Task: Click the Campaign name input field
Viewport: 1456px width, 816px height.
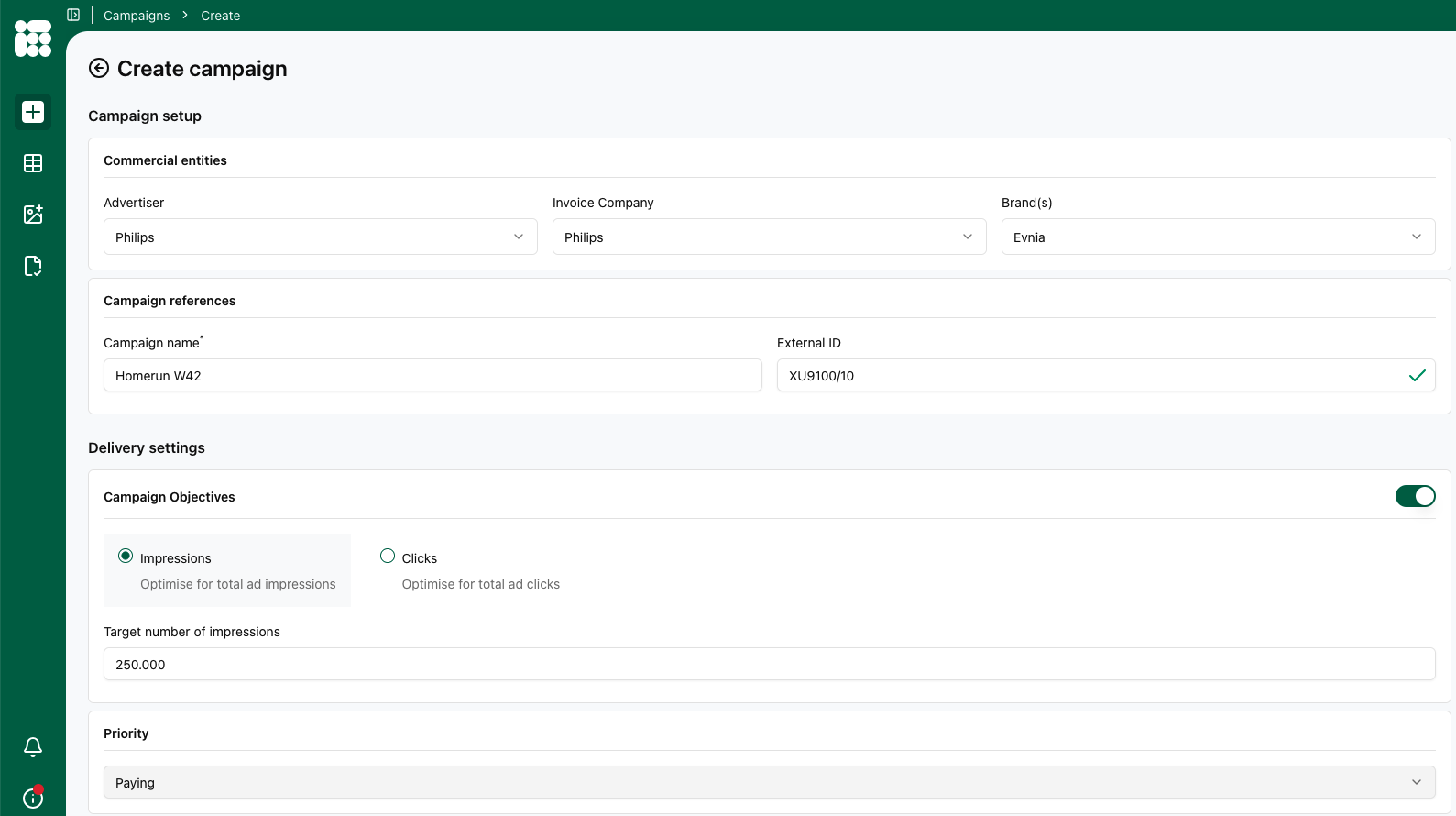Action: coord(432,375)
